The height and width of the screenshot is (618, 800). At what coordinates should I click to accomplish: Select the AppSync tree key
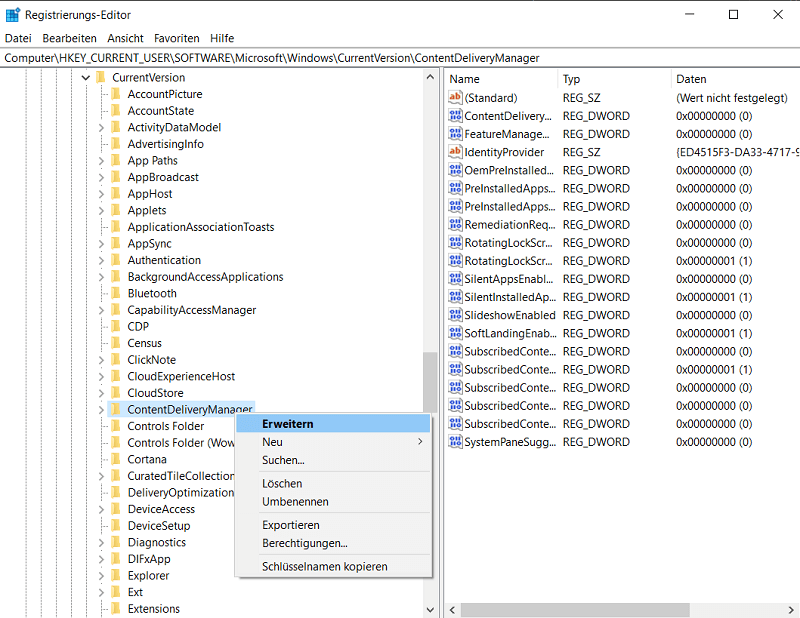pyautogui.click(x=149, y=243)
